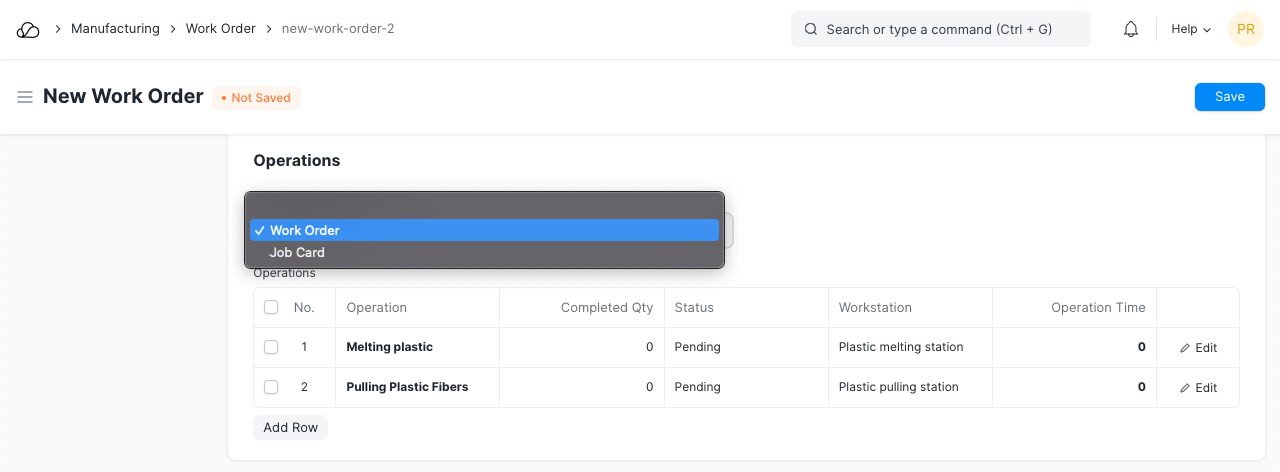Toggle sidebar with hamburger menu icon
The image size is (1280, 472).
pyautogui.click(x=25, y=97)
